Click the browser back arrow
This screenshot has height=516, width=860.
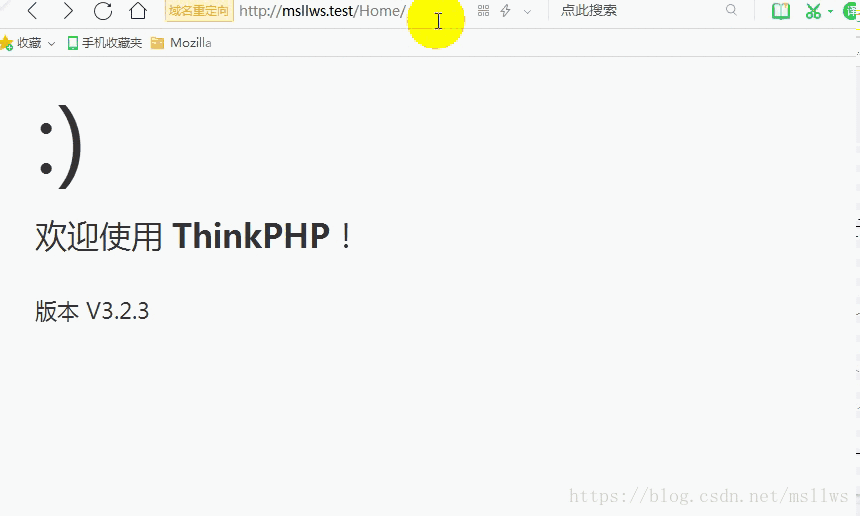[x=32, y=11]
